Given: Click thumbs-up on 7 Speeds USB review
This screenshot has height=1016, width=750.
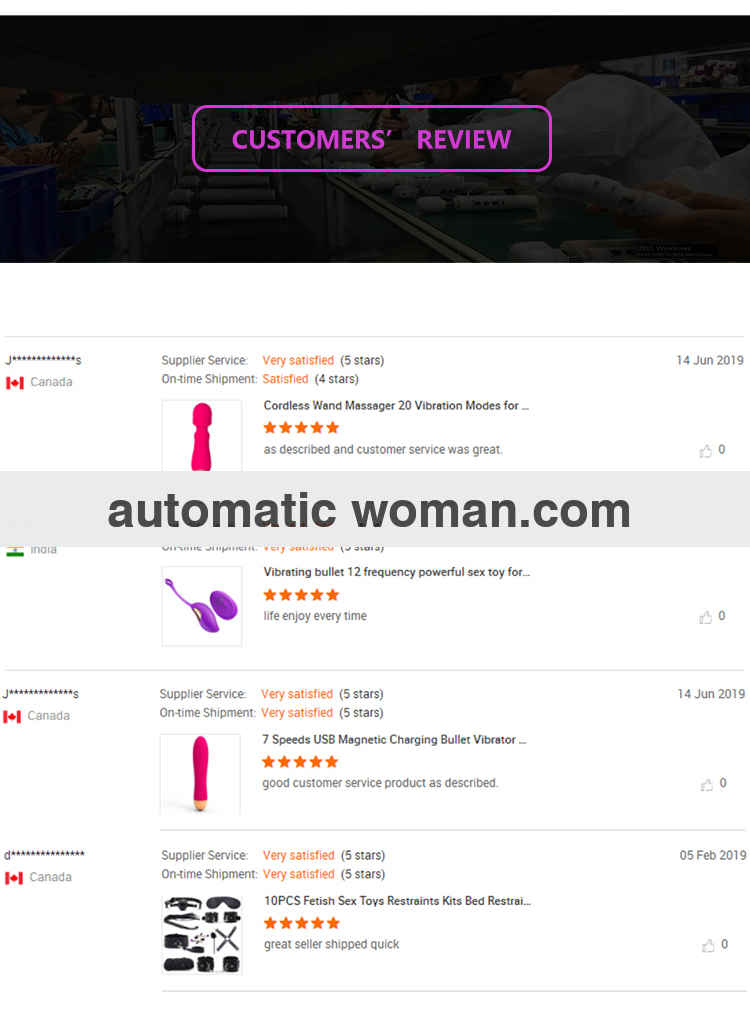Looking at the screenshot, I should pos(707,785).
